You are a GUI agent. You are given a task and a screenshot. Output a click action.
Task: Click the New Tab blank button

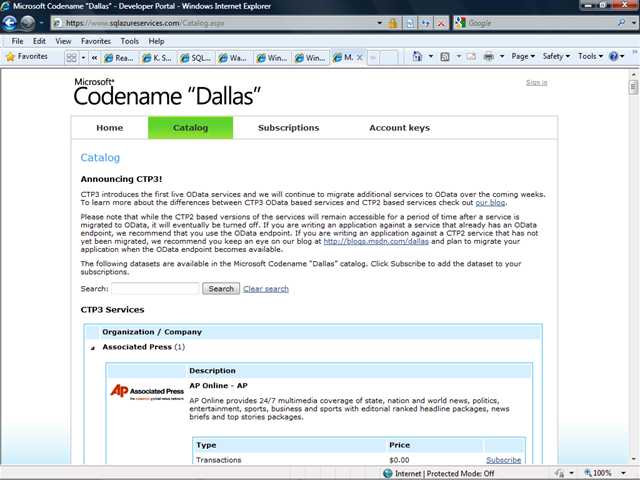[389, 58]
